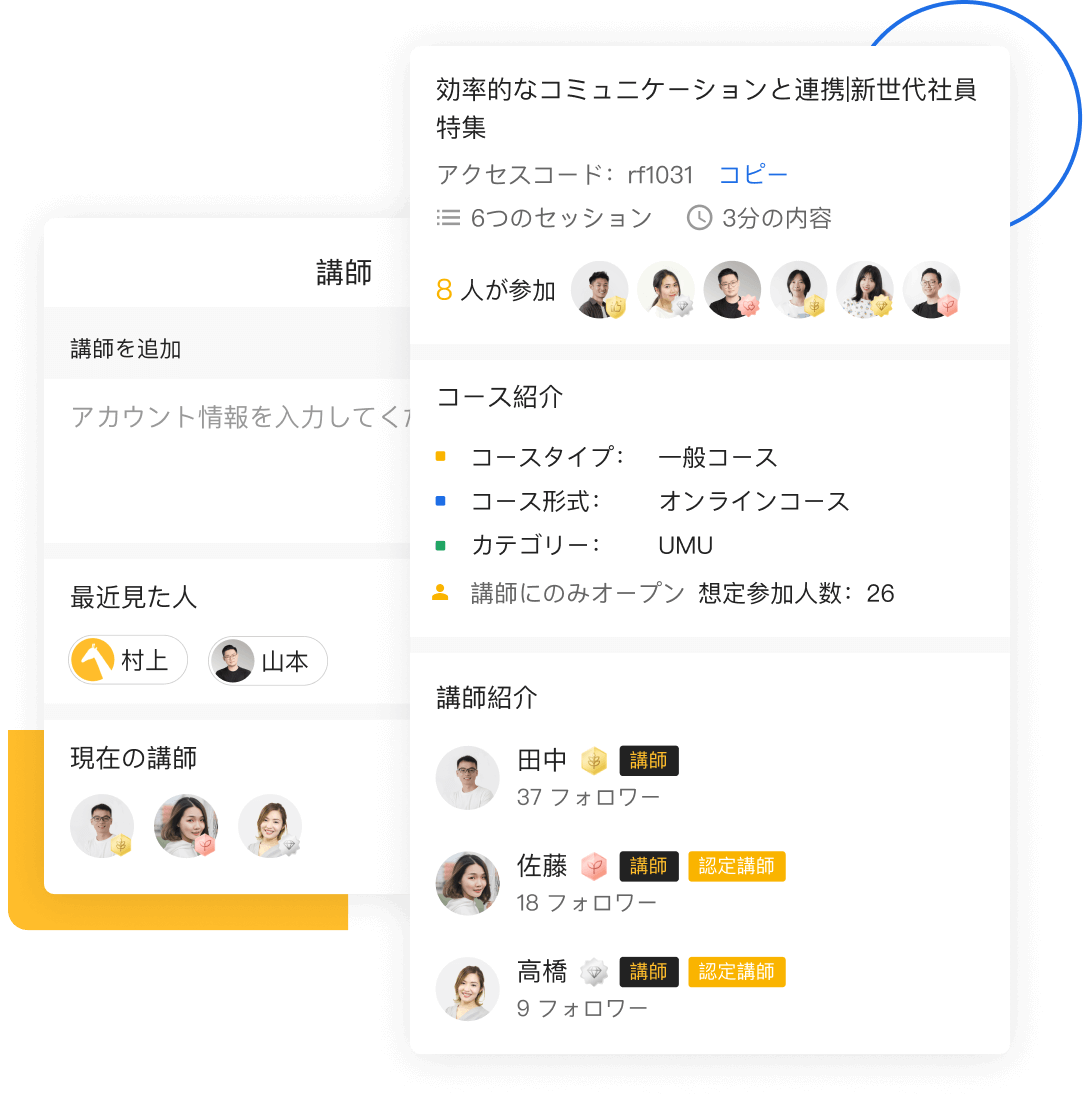This screenshot has width=1083, height=1102.
Task: Select the 山本 recent person chip
Action: point(268,661)
